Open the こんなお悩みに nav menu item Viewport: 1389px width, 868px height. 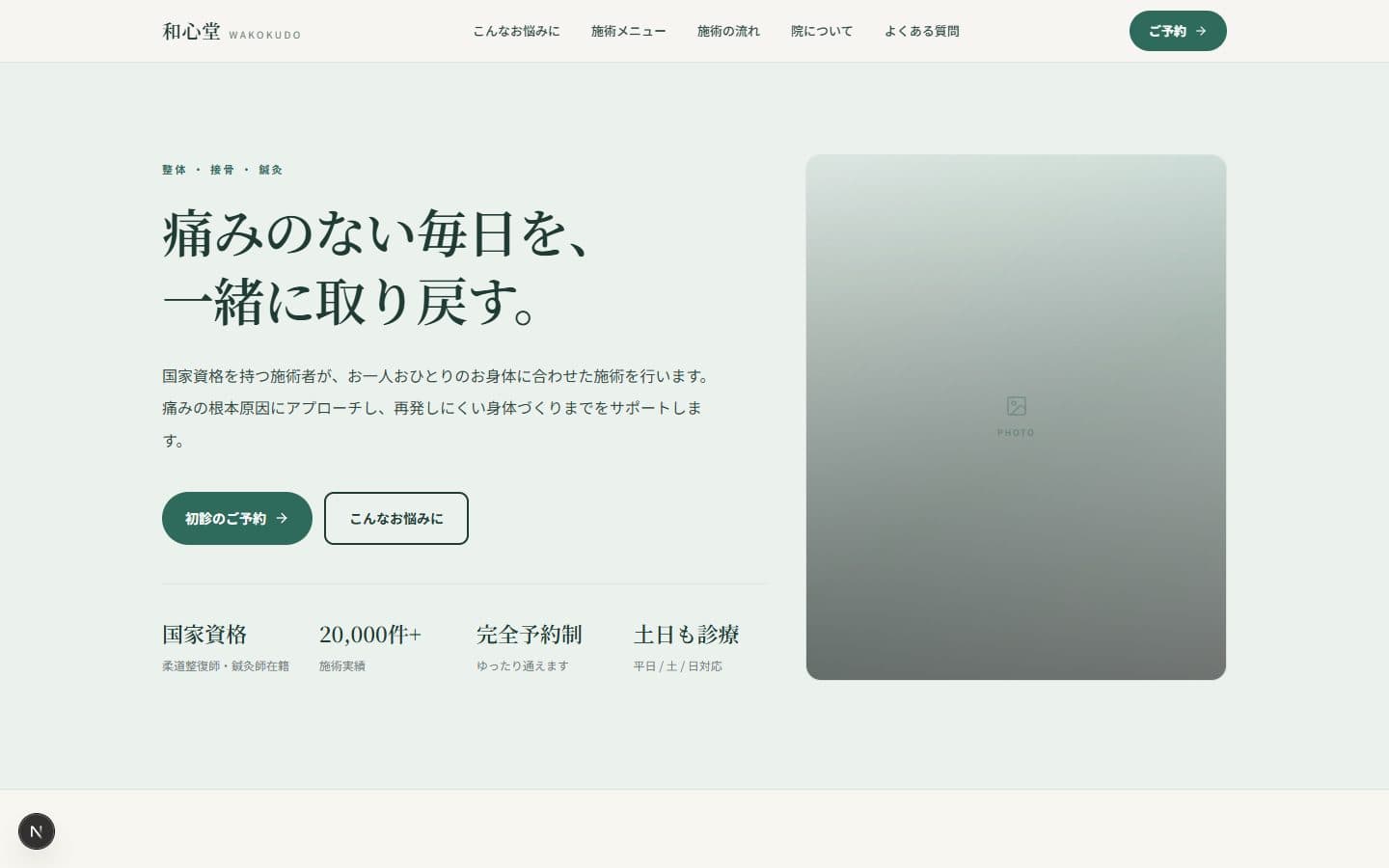tap(516, 31)
